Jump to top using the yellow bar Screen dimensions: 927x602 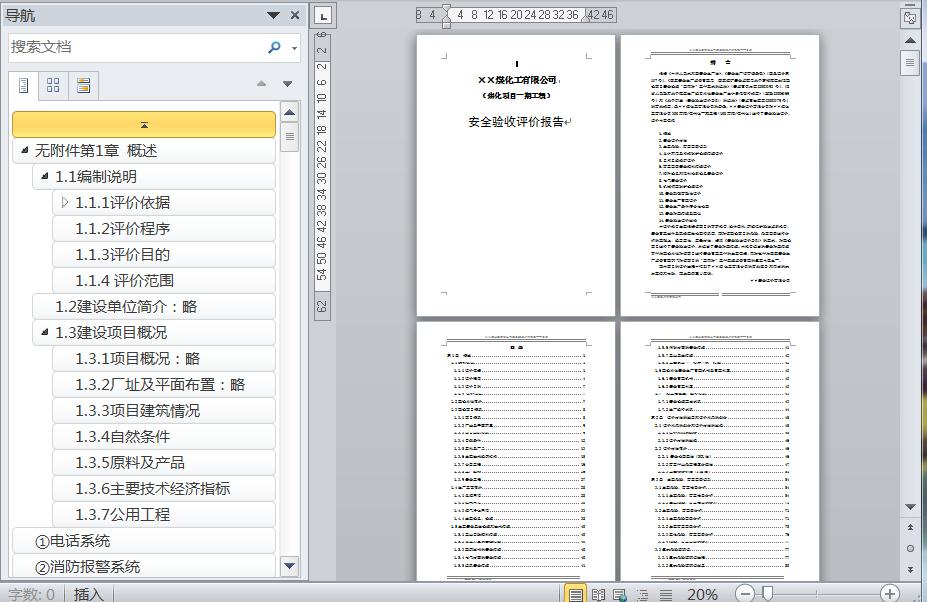point(144,125)
